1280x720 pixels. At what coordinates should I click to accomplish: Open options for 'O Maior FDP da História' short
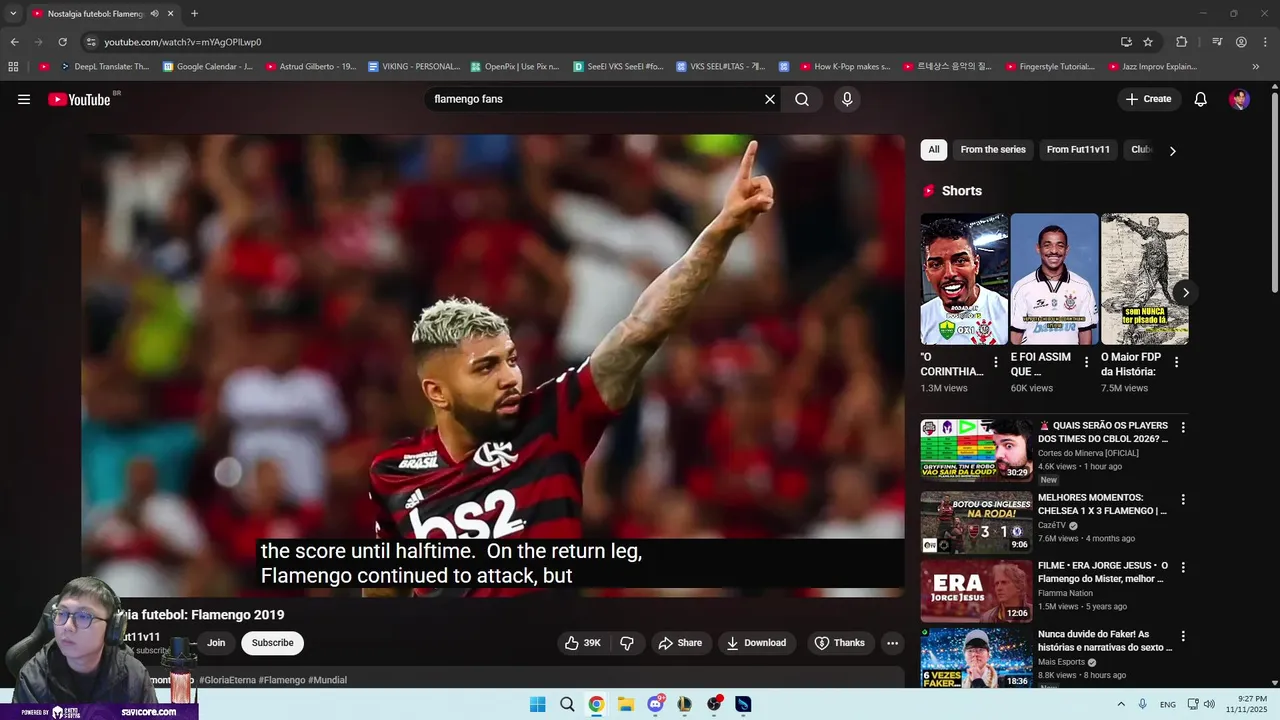pos(1176,362)
